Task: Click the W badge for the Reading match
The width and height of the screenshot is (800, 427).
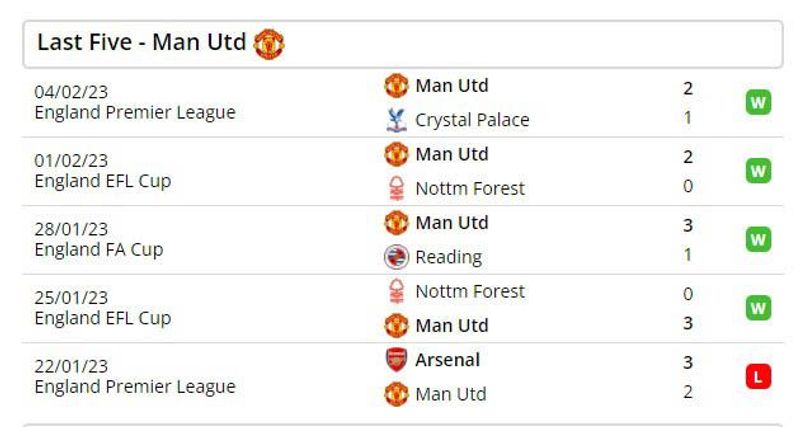Action: tap(758, 240)
